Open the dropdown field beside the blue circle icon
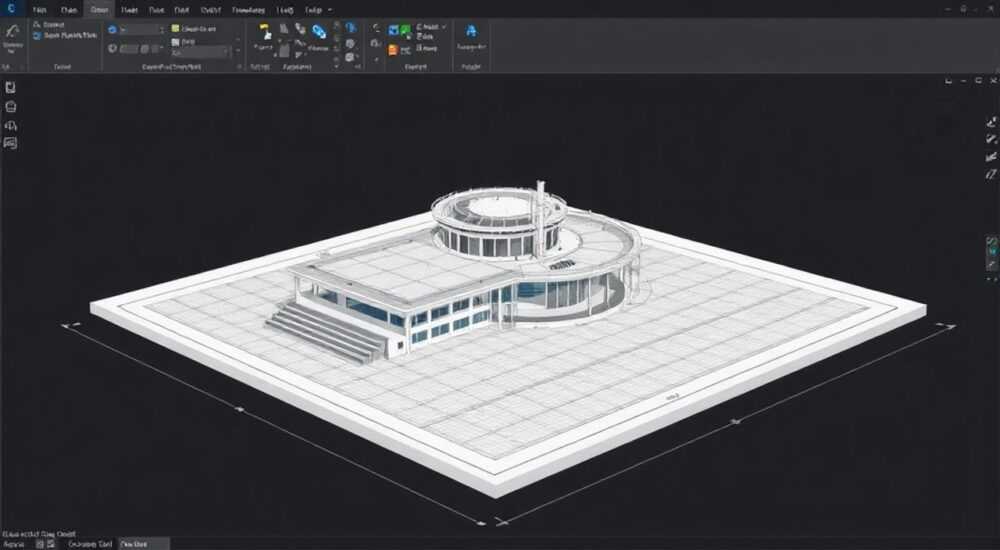Screen dimensions: 1000x550 point(142,29)
